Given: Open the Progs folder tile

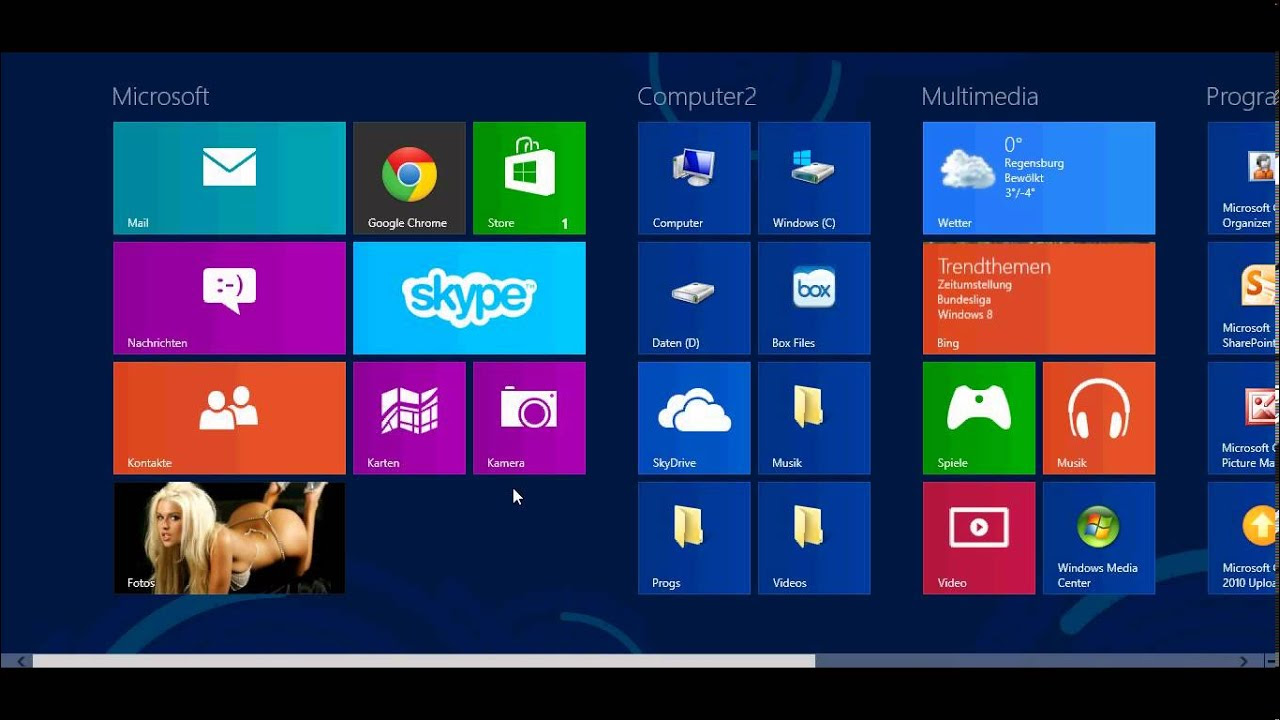Looking at the screenshot, I should 694,538.
